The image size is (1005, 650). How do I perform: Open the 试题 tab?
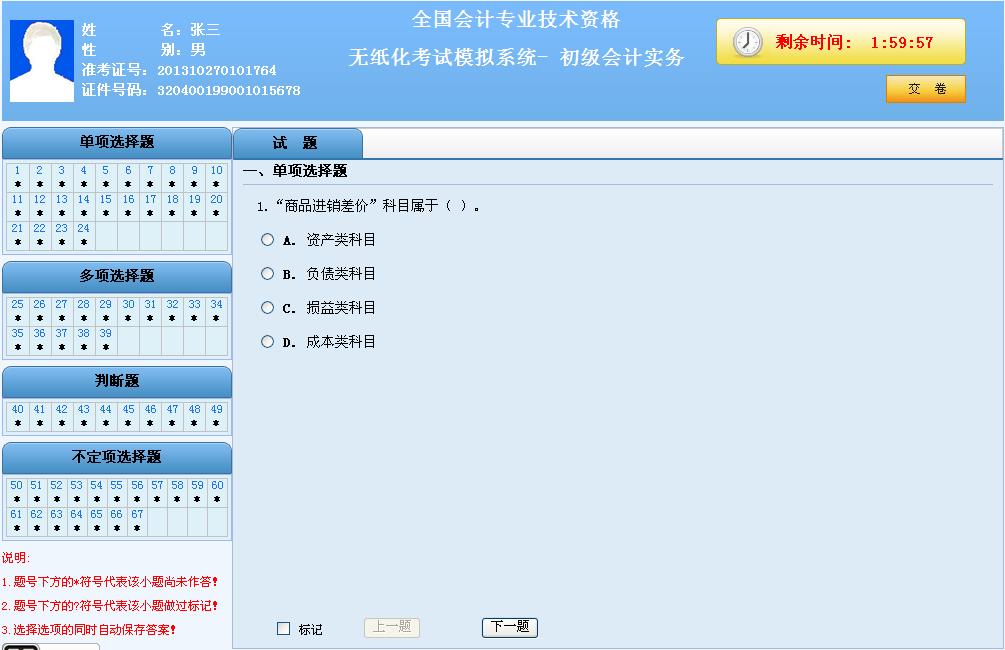pos(295,144)
